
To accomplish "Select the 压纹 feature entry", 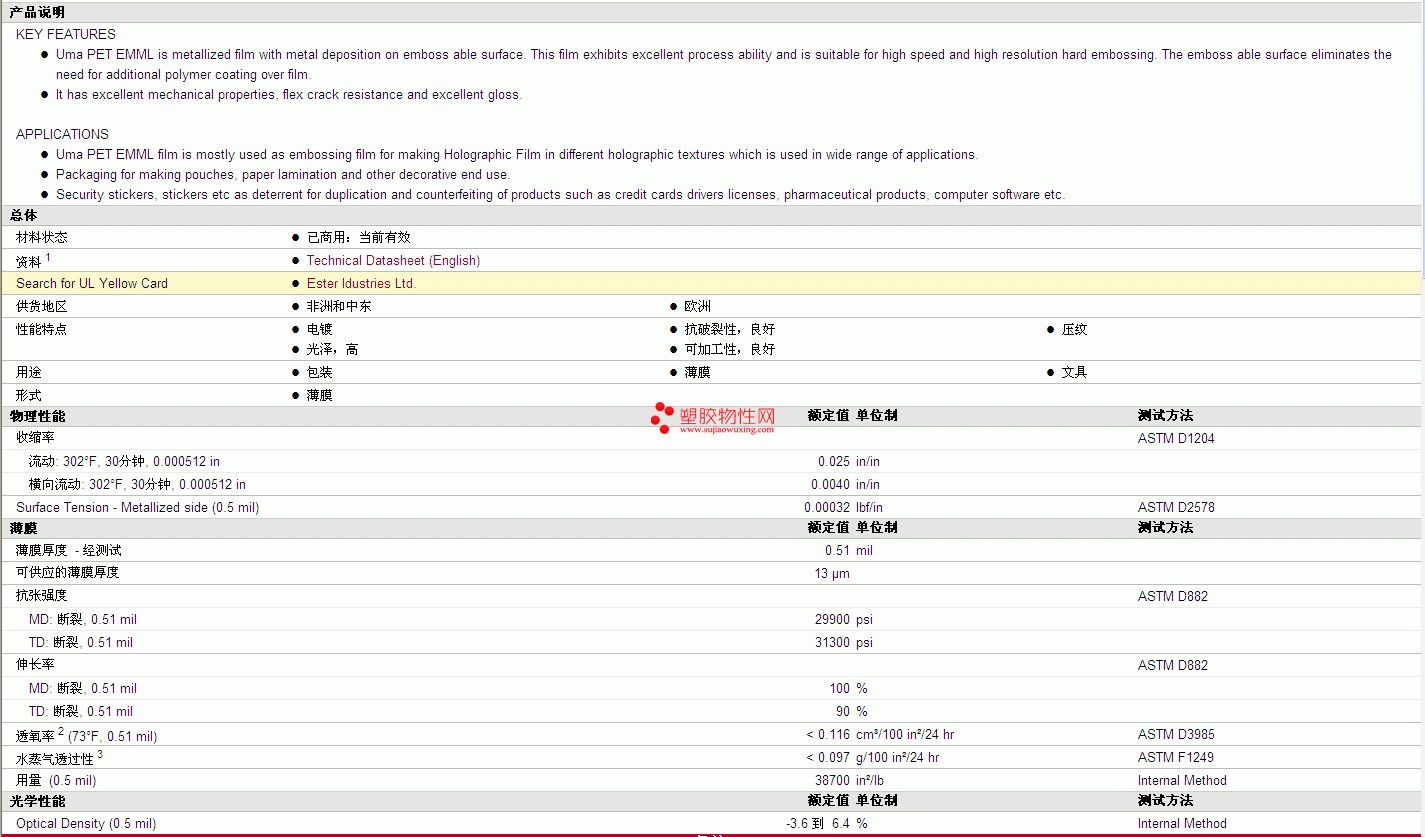I will (1075, 329).
